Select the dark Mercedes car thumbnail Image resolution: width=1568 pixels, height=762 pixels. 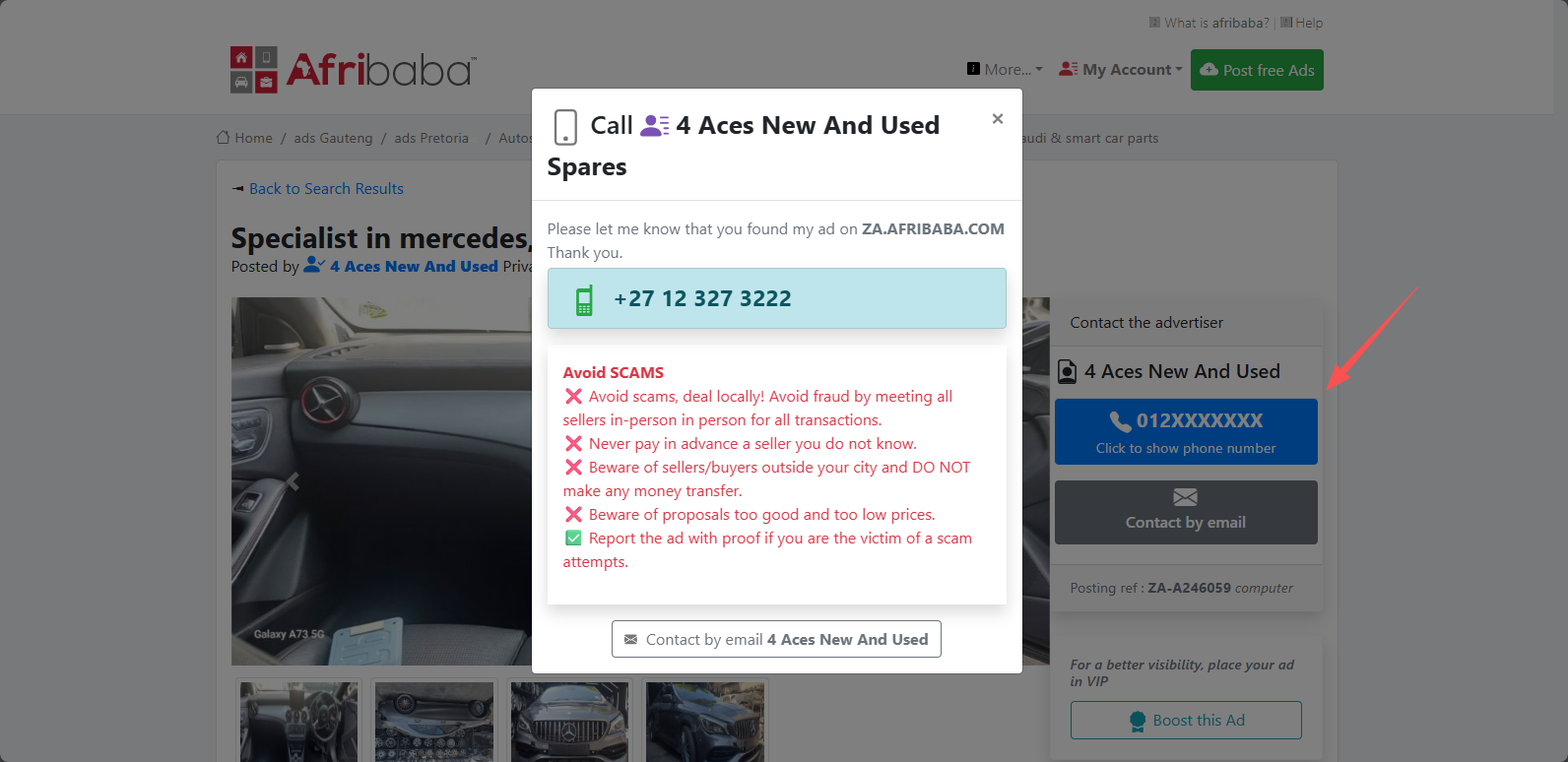(x=705, y=722)
